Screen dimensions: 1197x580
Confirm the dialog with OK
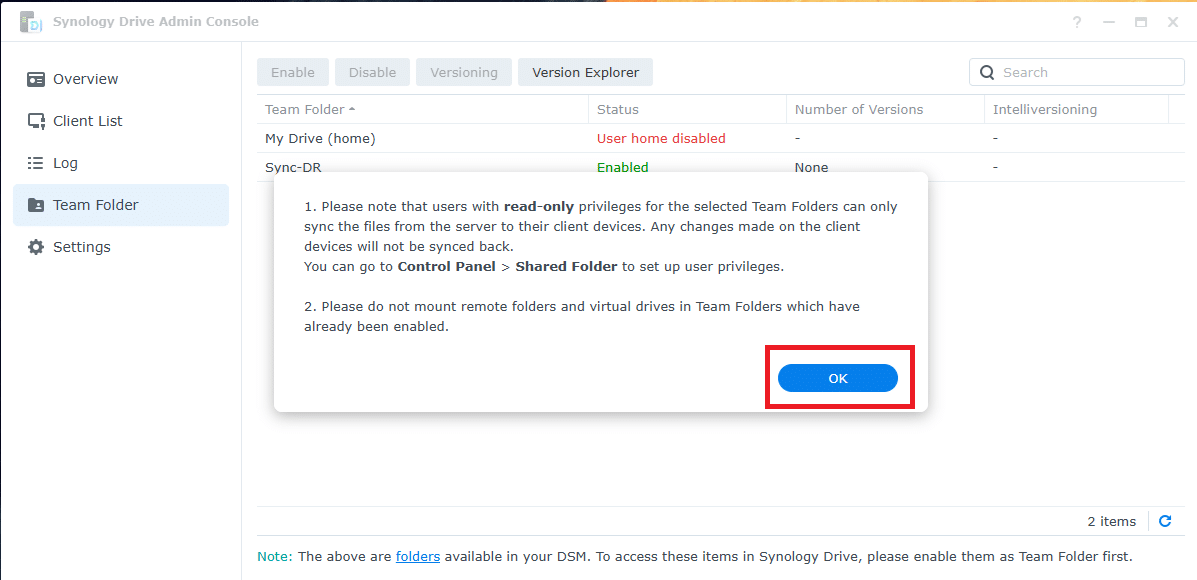click(837, 379)
